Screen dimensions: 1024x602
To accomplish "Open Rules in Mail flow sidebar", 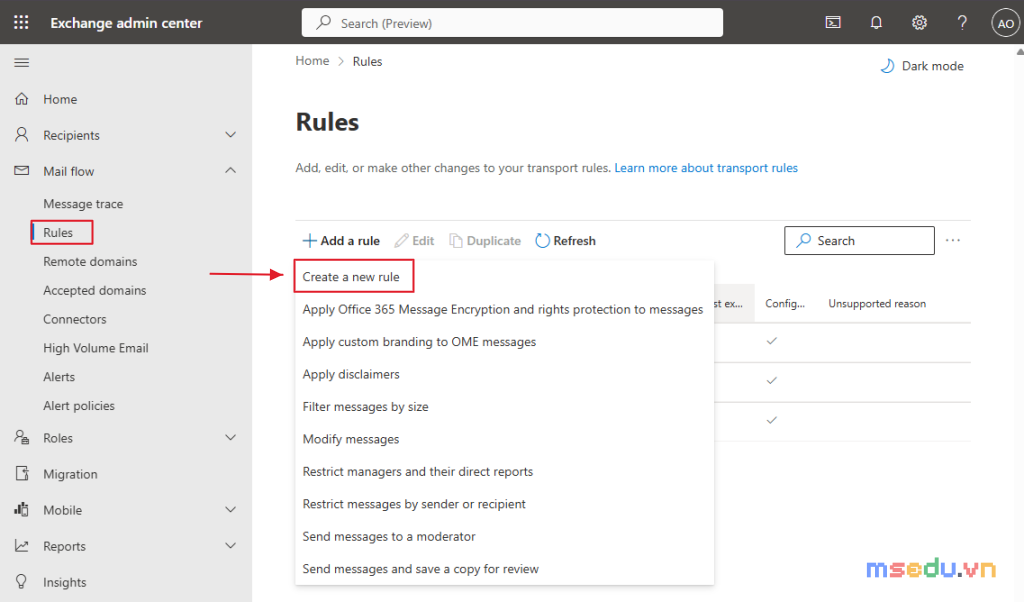I will coord(58,232).
